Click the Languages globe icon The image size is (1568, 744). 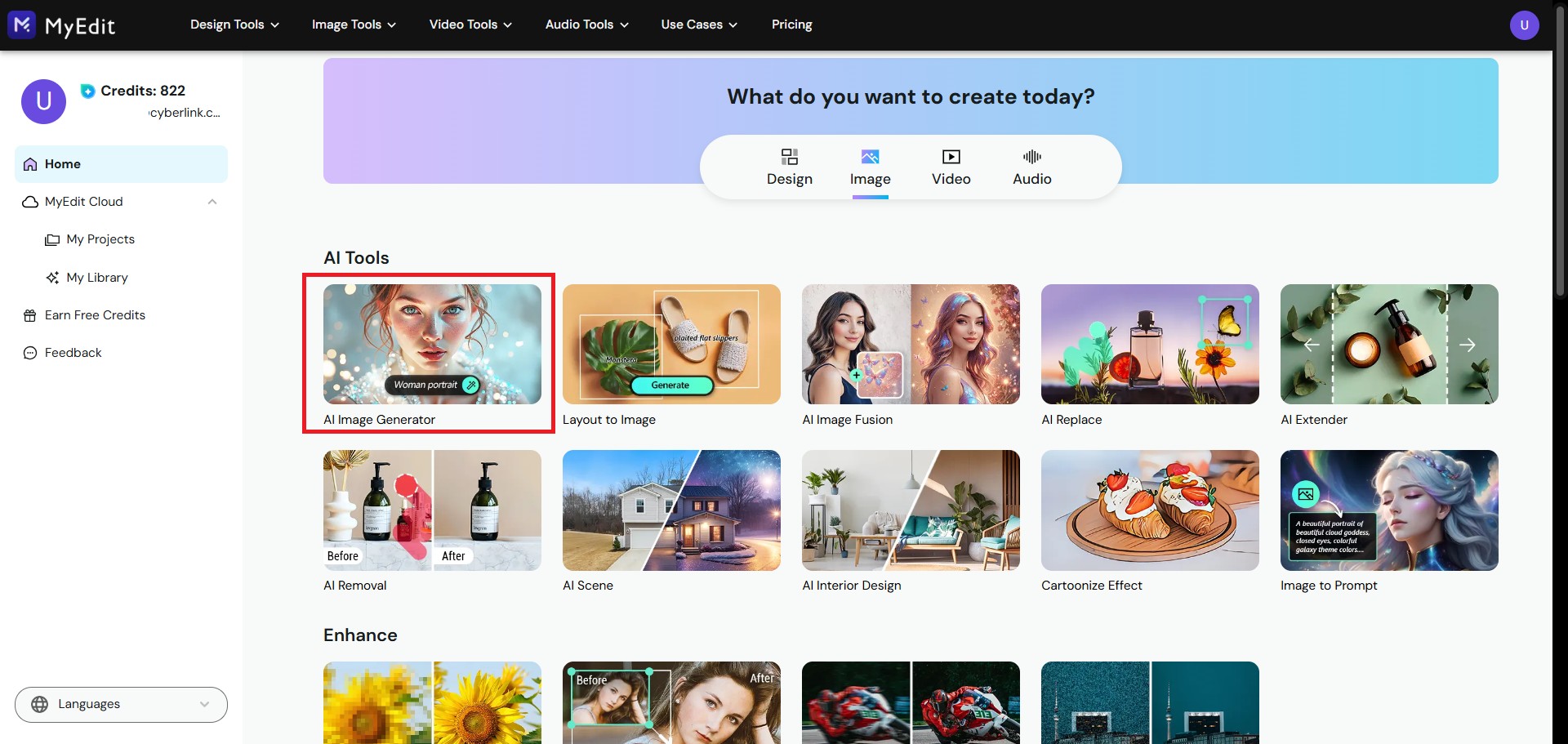coord(39,704)
